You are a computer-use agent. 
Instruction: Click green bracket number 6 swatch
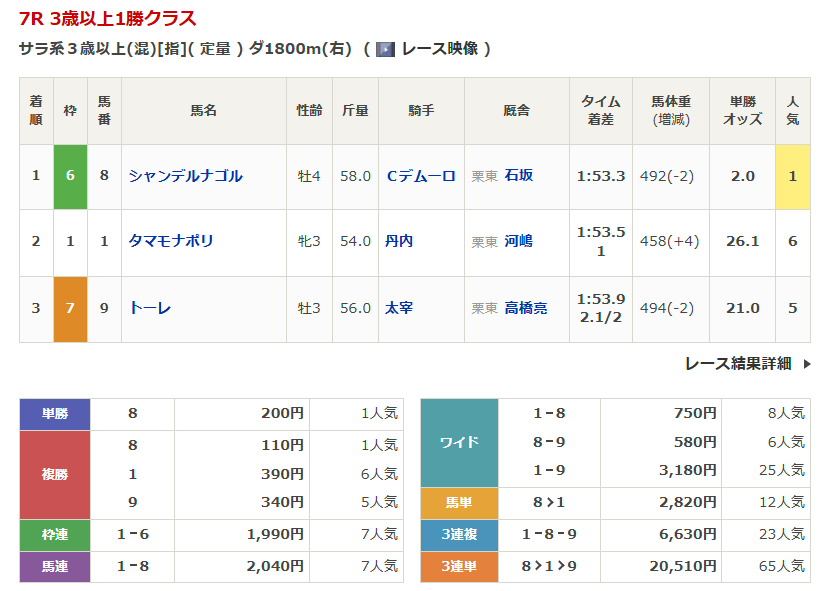pyautogui.click(x=70, y=176)
